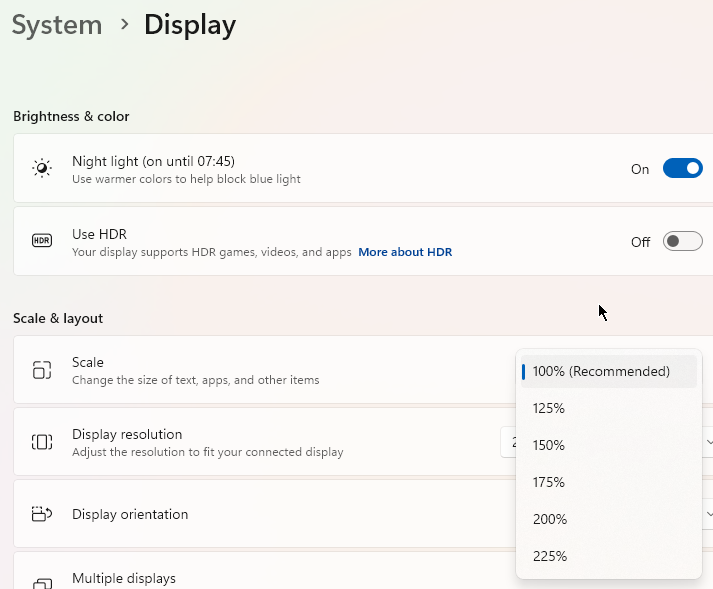Click the Display orientation icon
This screenshot has height=589, width=713.
(x=42, y=514)
